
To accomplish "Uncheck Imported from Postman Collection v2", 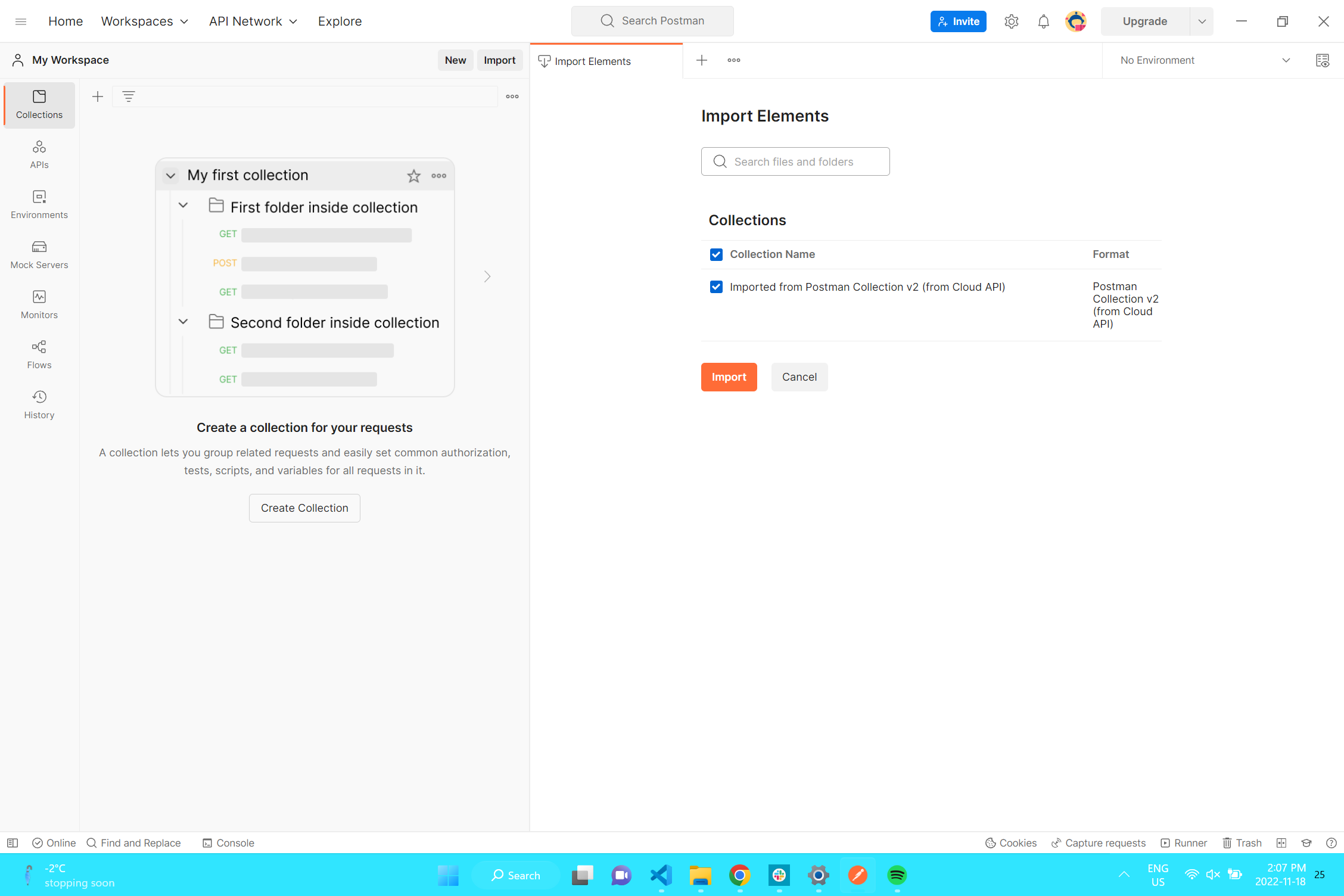I will point(716,287).
